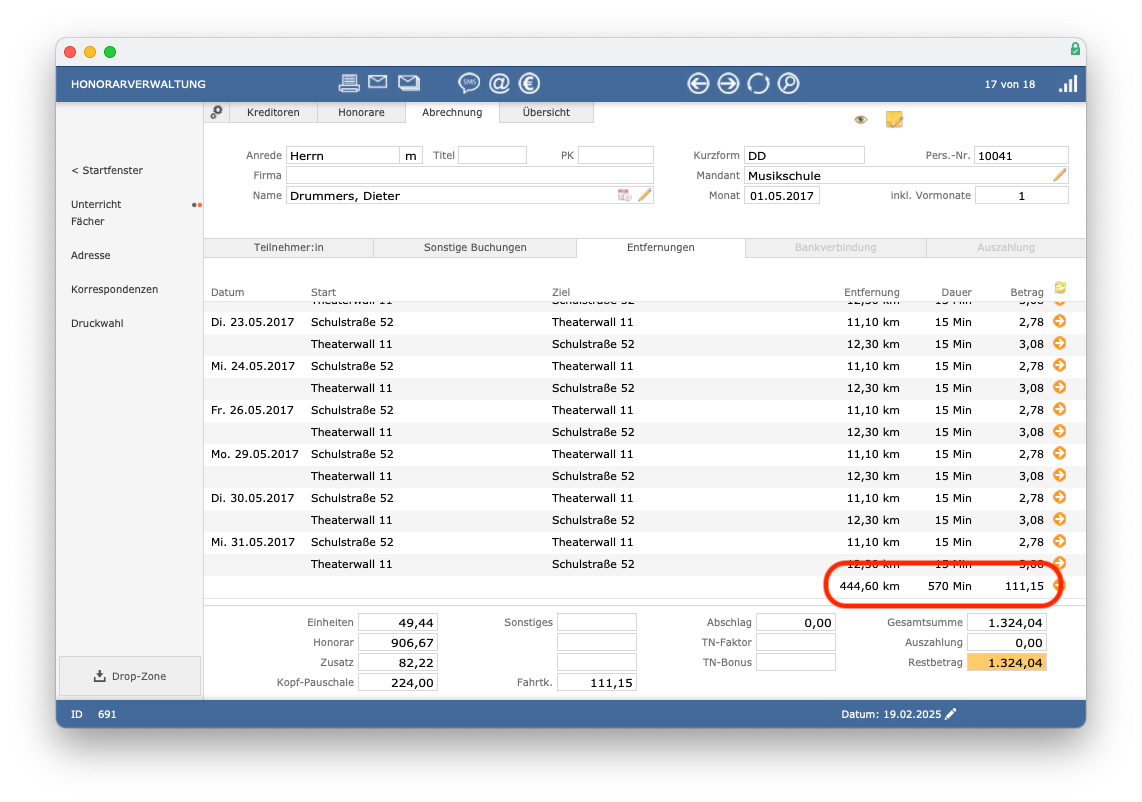The width and height of the screenshot is (1142, 802).
Task: Click the empty Titel field
Action: click(x=492, y=155)
